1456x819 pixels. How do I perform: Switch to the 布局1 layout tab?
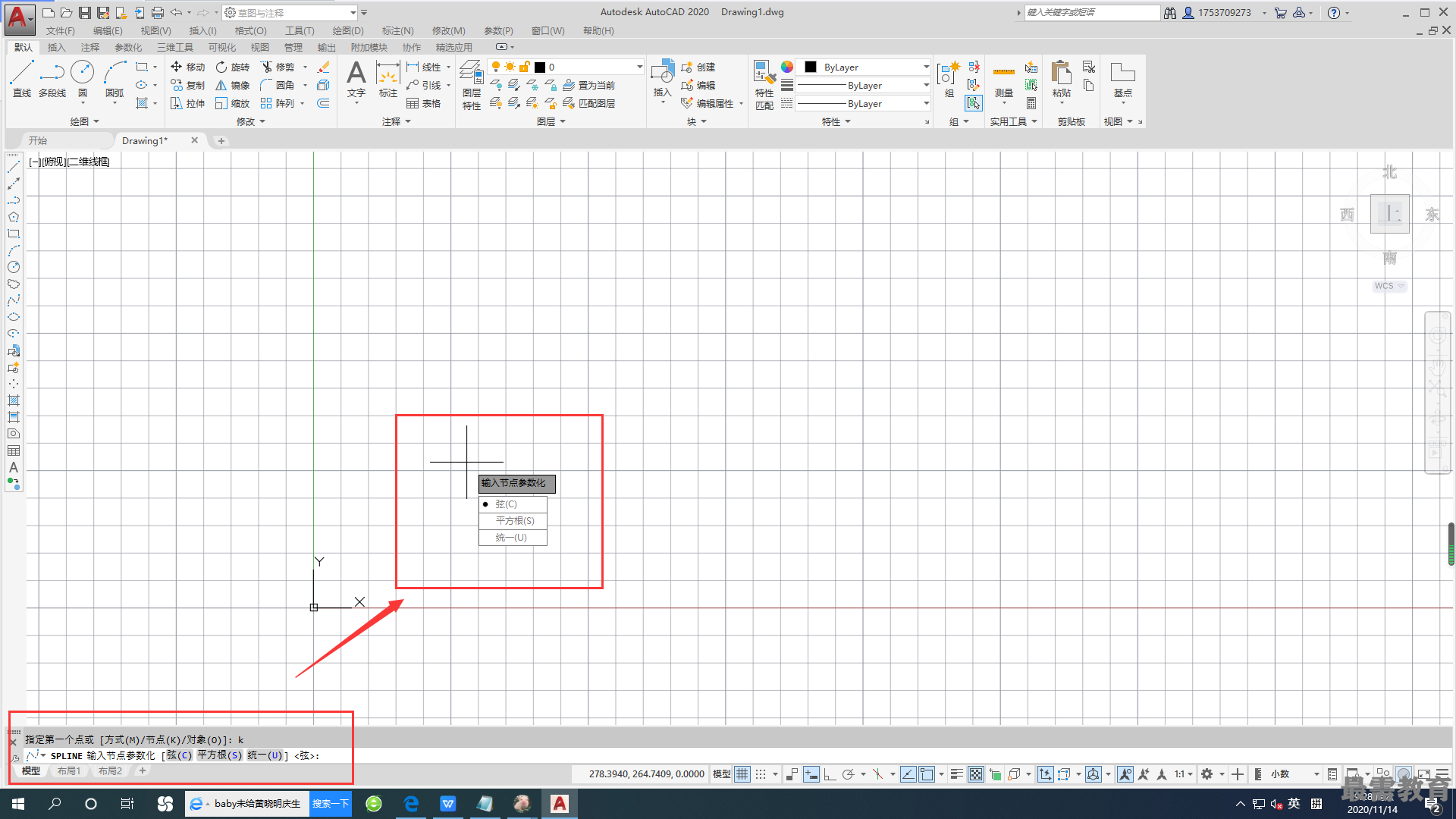(69, 770)
